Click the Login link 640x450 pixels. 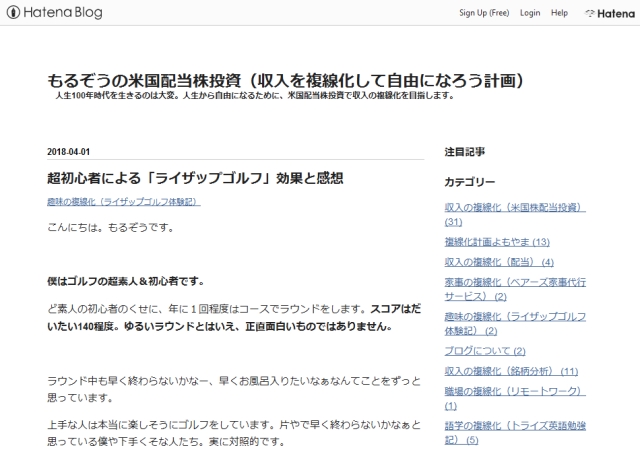click(530, 13)
